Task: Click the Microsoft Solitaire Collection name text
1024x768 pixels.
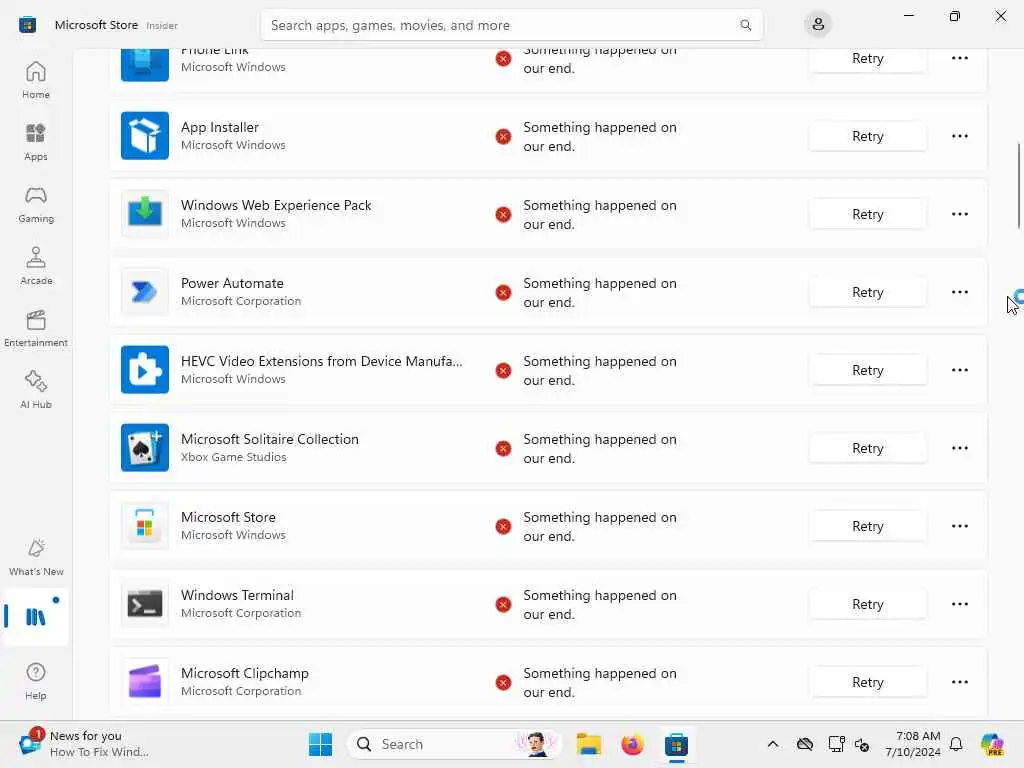Action: pos(270,439)
